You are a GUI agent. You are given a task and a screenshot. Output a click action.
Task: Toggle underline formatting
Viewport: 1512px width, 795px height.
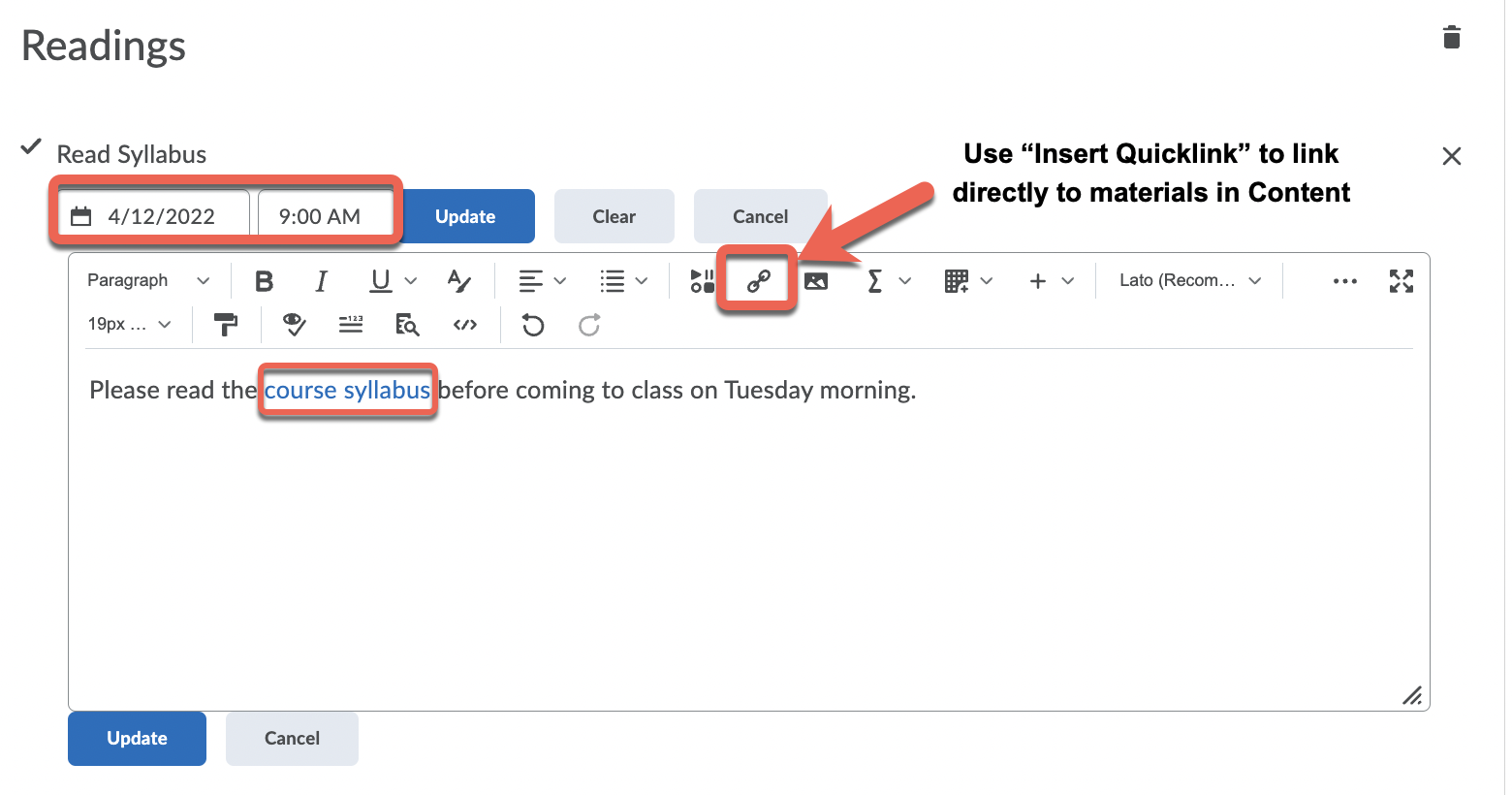(381, 281)
